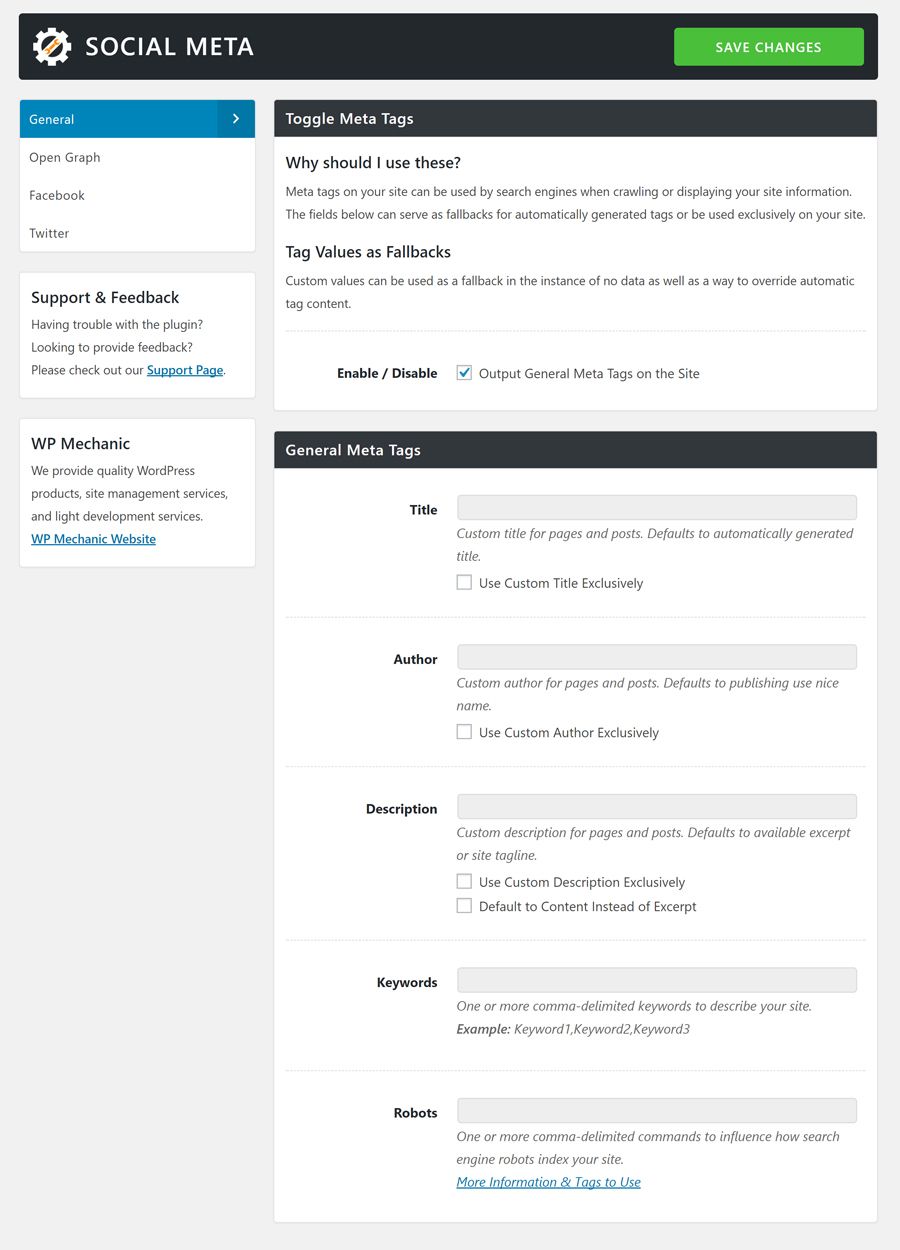Tick Use Custom Description Exclusively

point(464,882)
